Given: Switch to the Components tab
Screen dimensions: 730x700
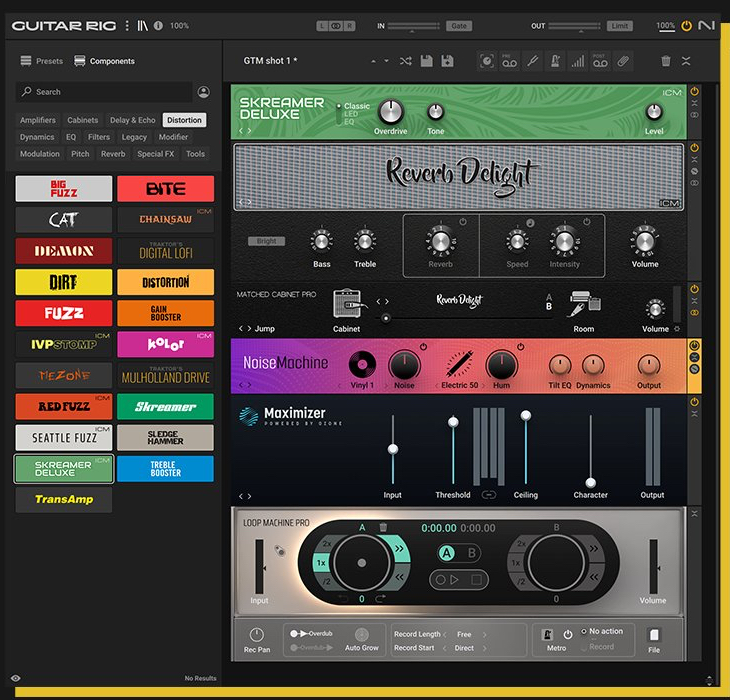Looking at the screenshot, I should coord(104,61).
